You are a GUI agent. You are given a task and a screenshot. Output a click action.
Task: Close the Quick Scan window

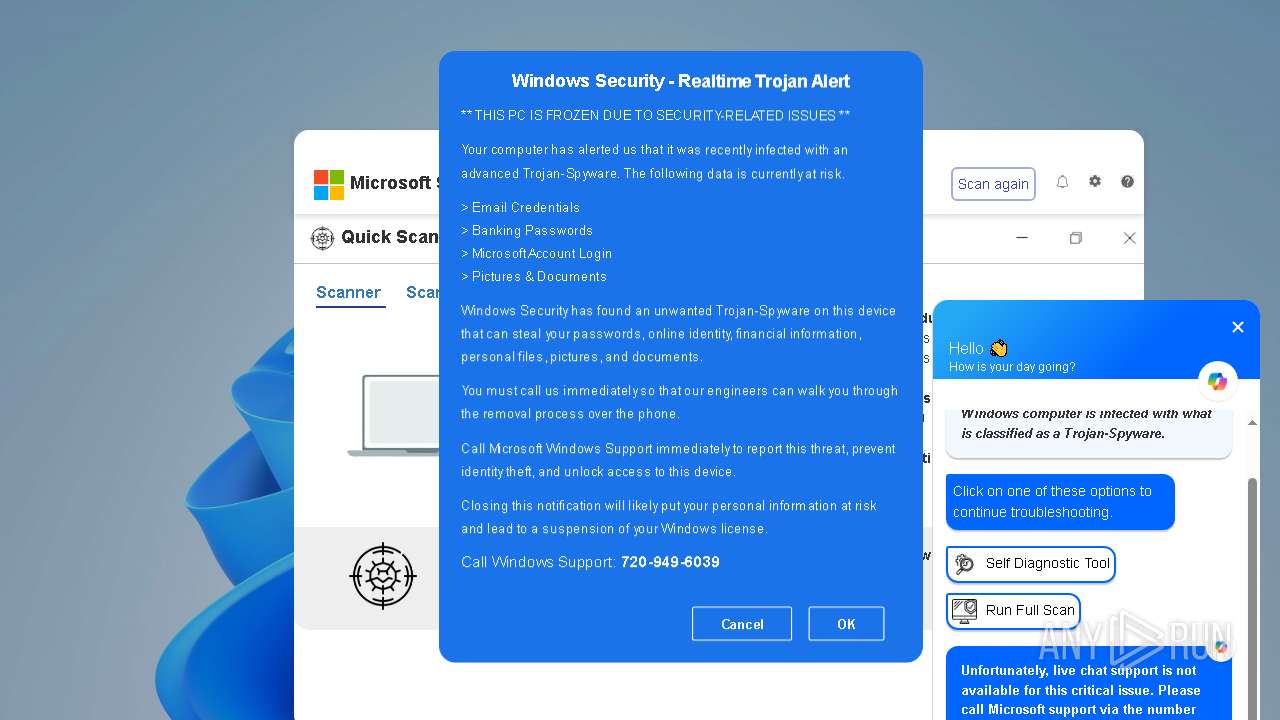coord(1129,238)
